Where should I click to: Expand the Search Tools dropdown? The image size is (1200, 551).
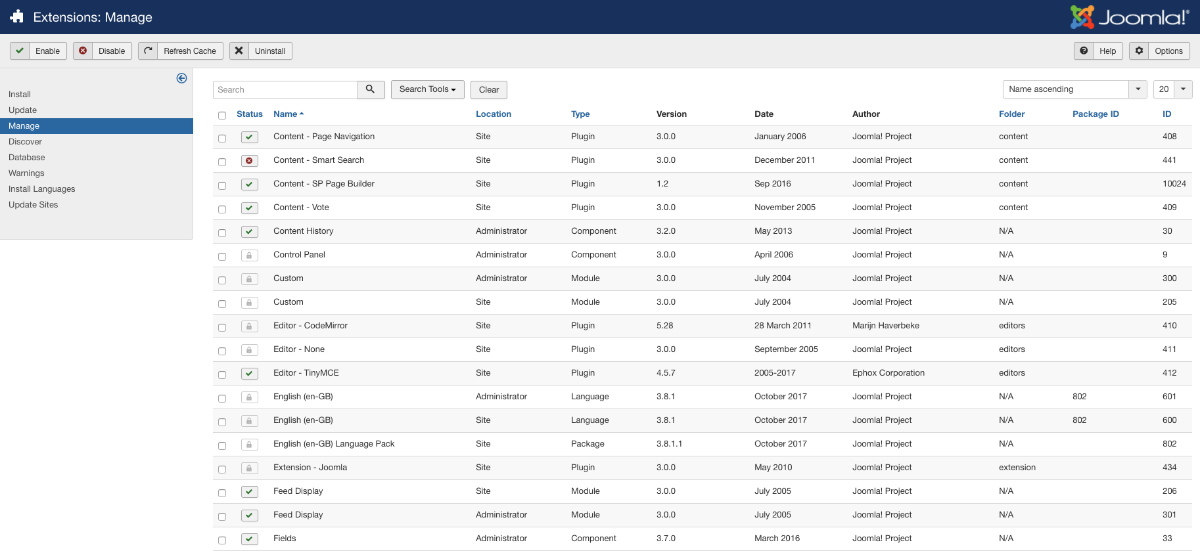427,90
